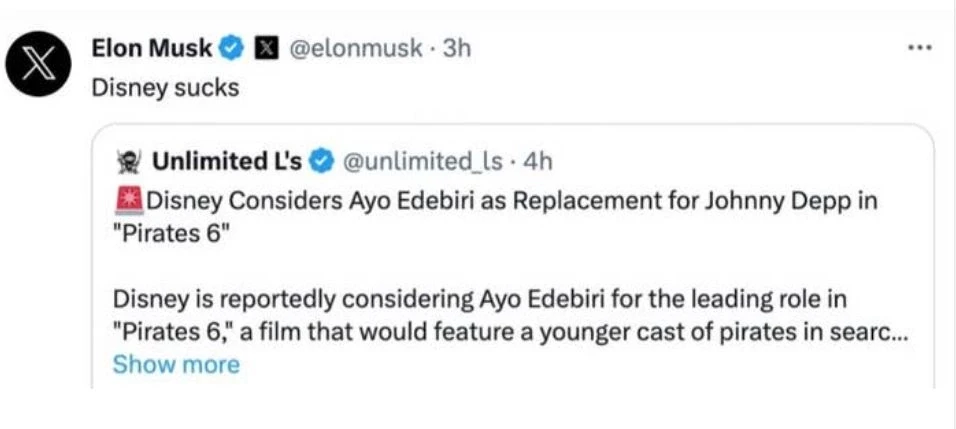Click the Unlimited L's pirate avatar icon
This screenshot has height=429, width=956.
130,161
